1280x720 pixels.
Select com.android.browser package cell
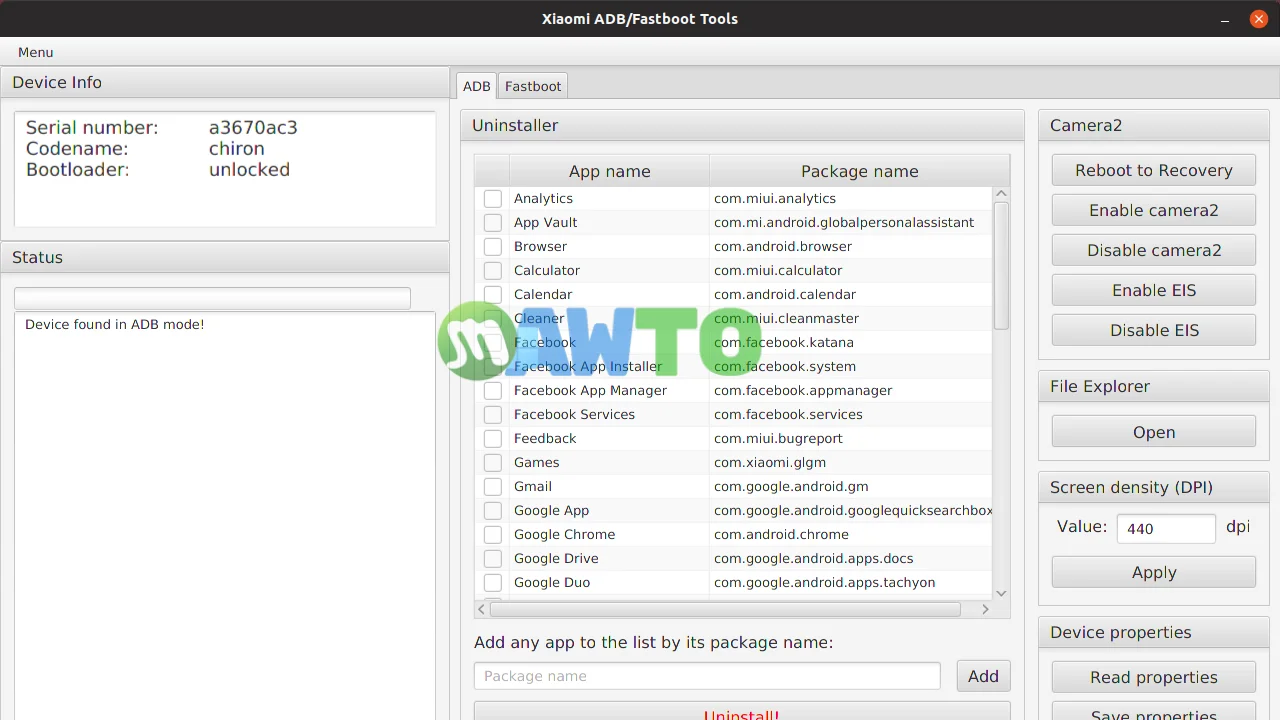[851, 246]
